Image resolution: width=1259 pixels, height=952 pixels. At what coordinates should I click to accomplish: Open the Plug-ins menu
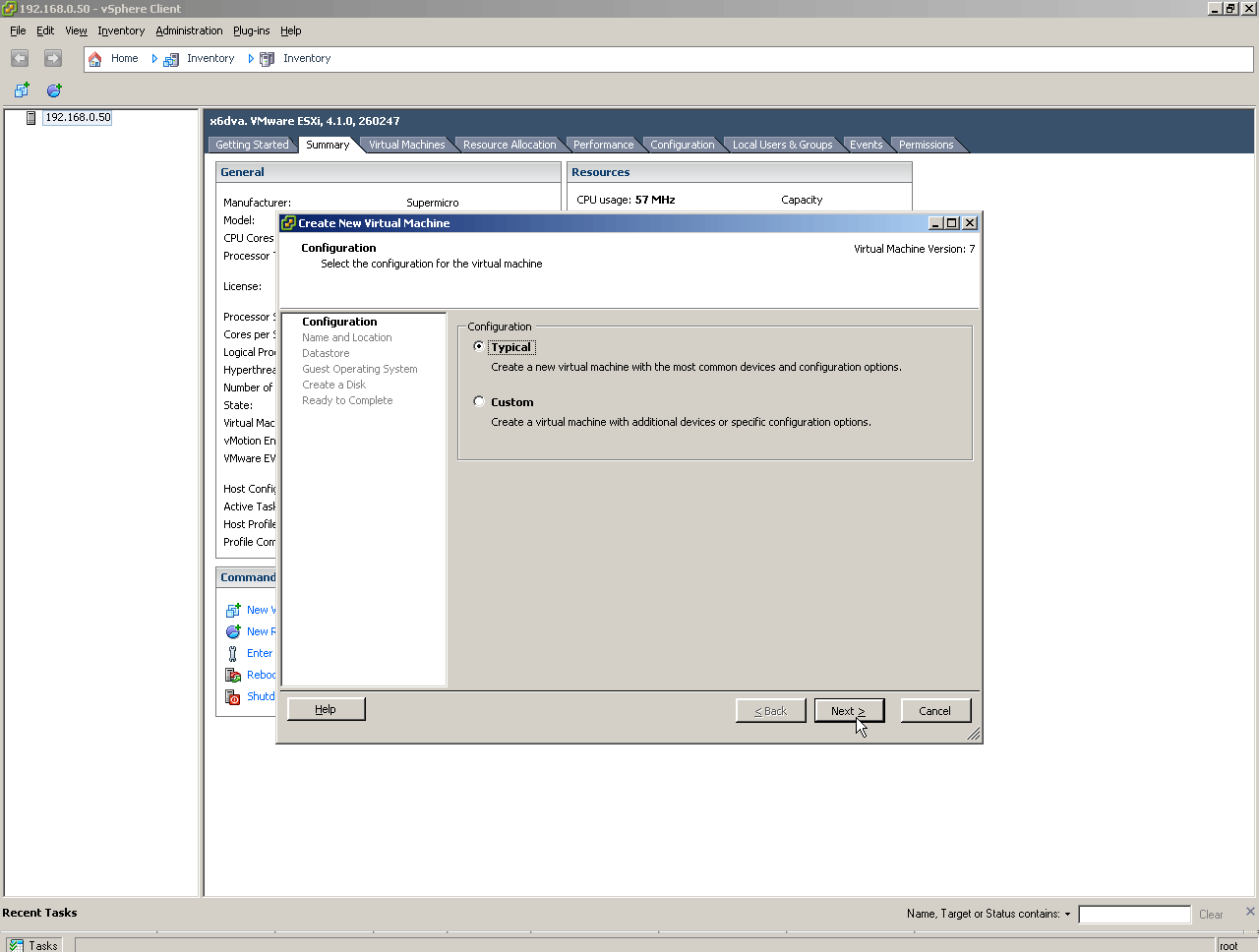[251, 30]
